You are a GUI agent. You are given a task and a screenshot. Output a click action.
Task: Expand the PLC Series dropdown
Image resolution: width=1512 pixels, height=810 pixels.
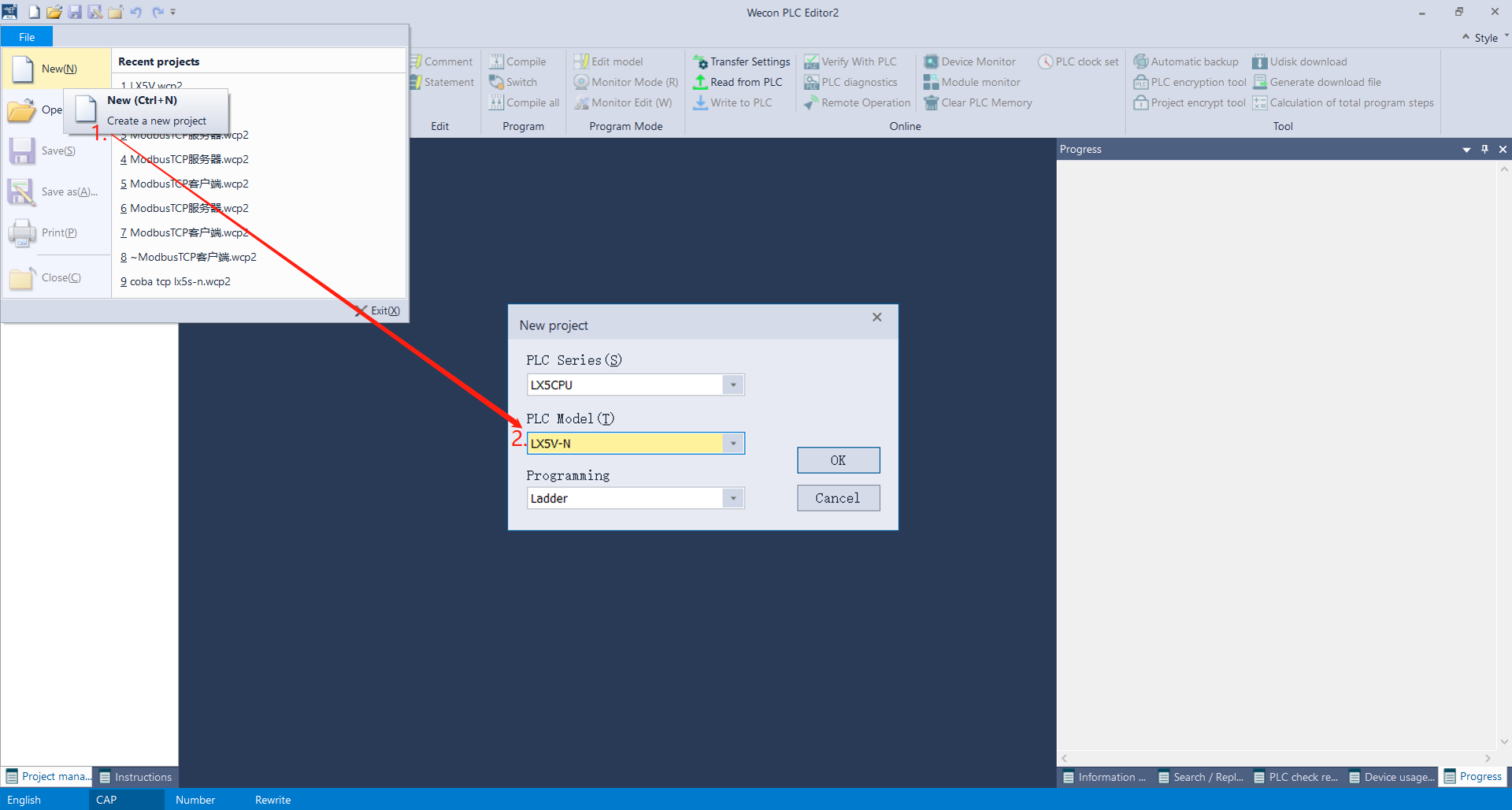tap(733, 385)
